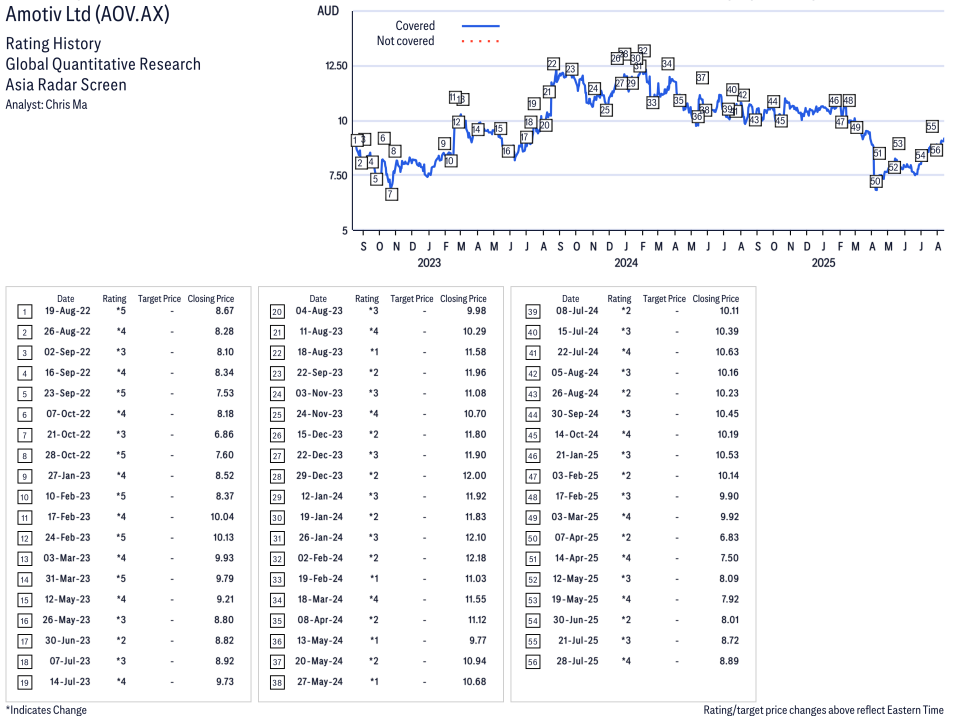Select closing price 9.73 for 14-Jul-23

[x=225, y=681]
